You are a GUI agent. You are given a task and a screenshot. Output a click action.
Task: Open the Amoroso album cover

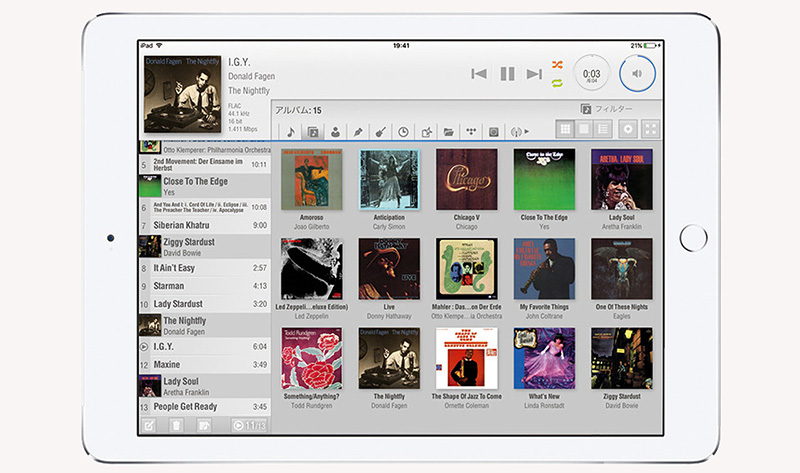click(x=312, y=179)
